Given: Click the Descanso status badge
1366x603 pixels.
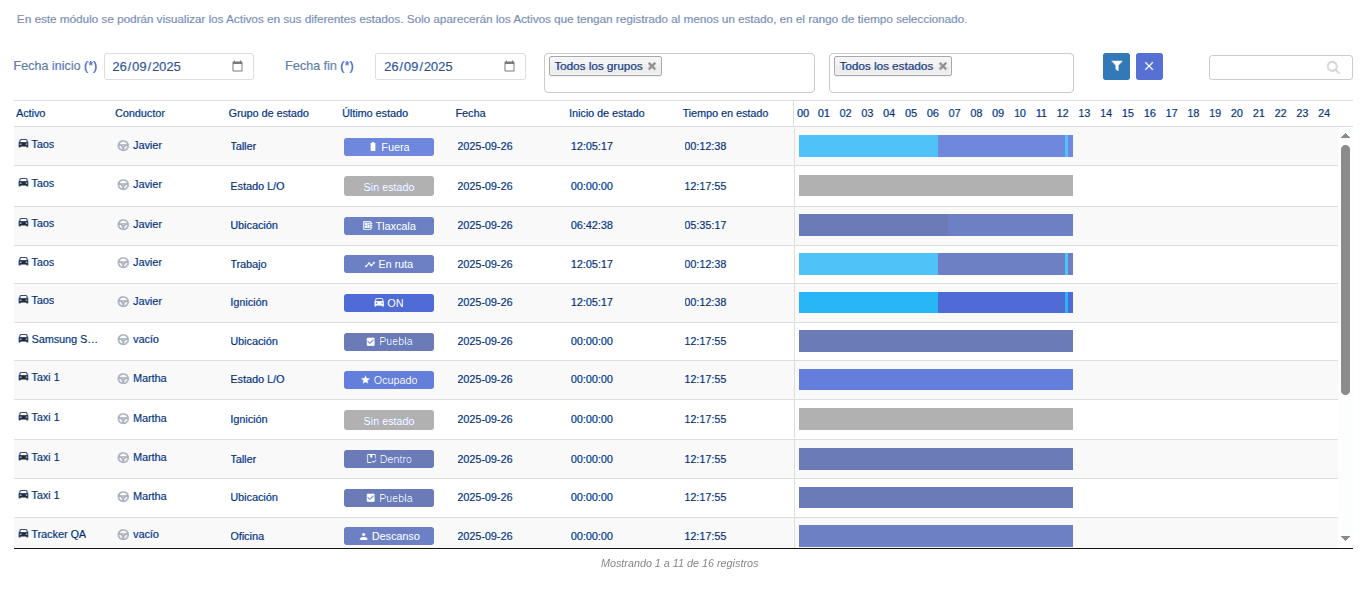Looking at the screenshot, I should (389, 536).
